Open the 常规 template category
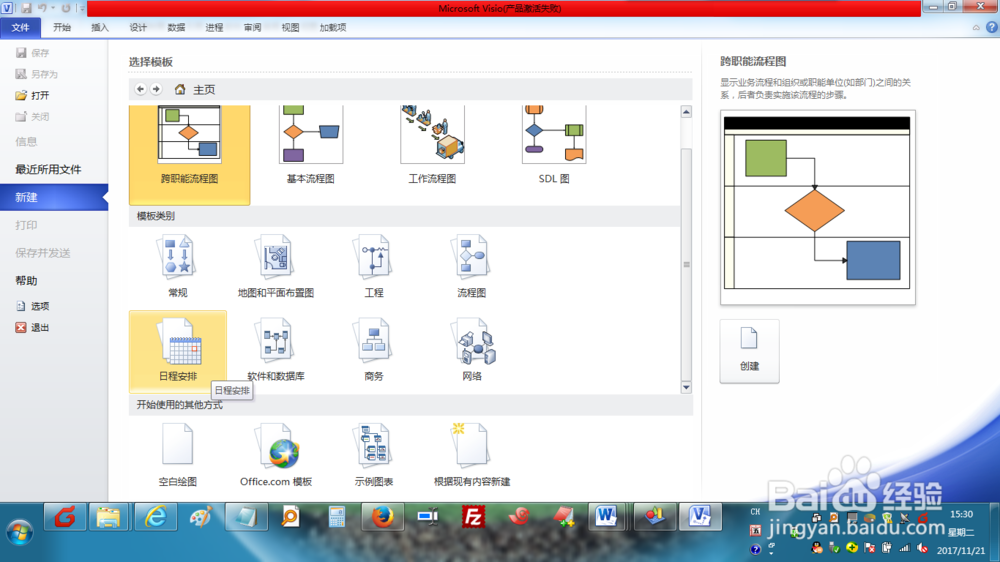This screenshot has width=1000, height=562. click(177, 267)
